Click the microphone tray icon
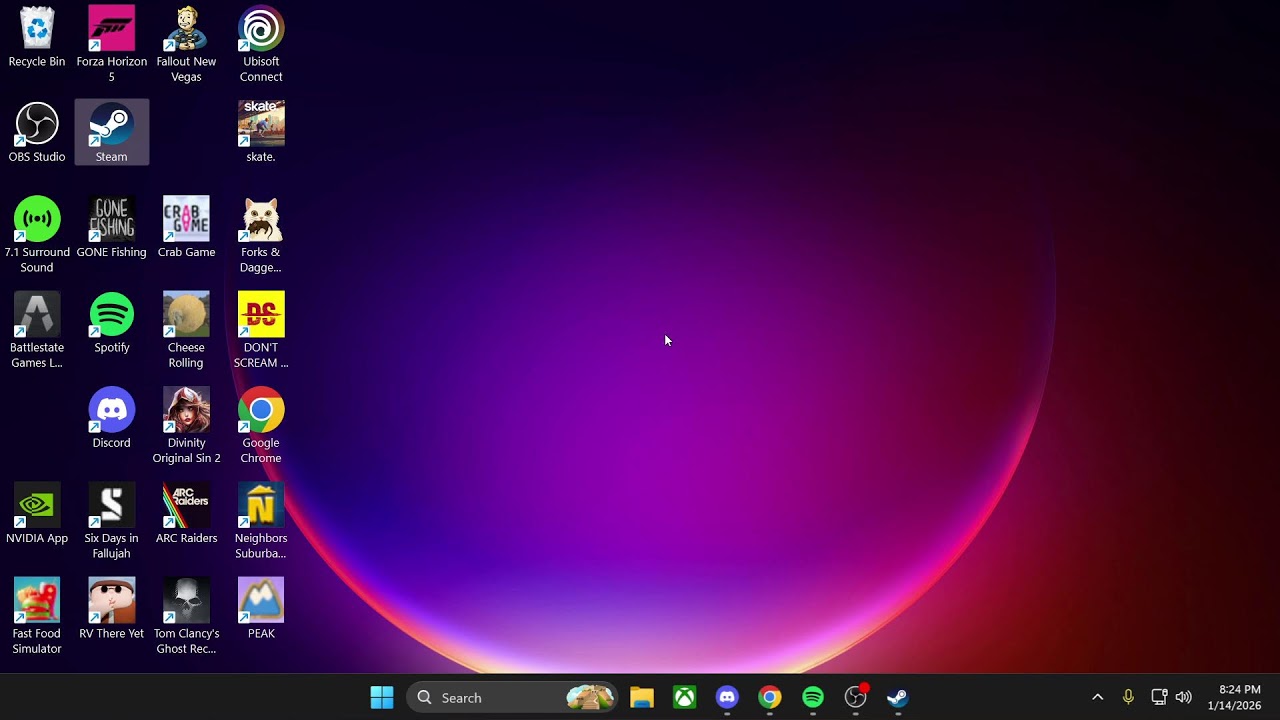This screenshot has height=720, width=1280. (1128, 697)
